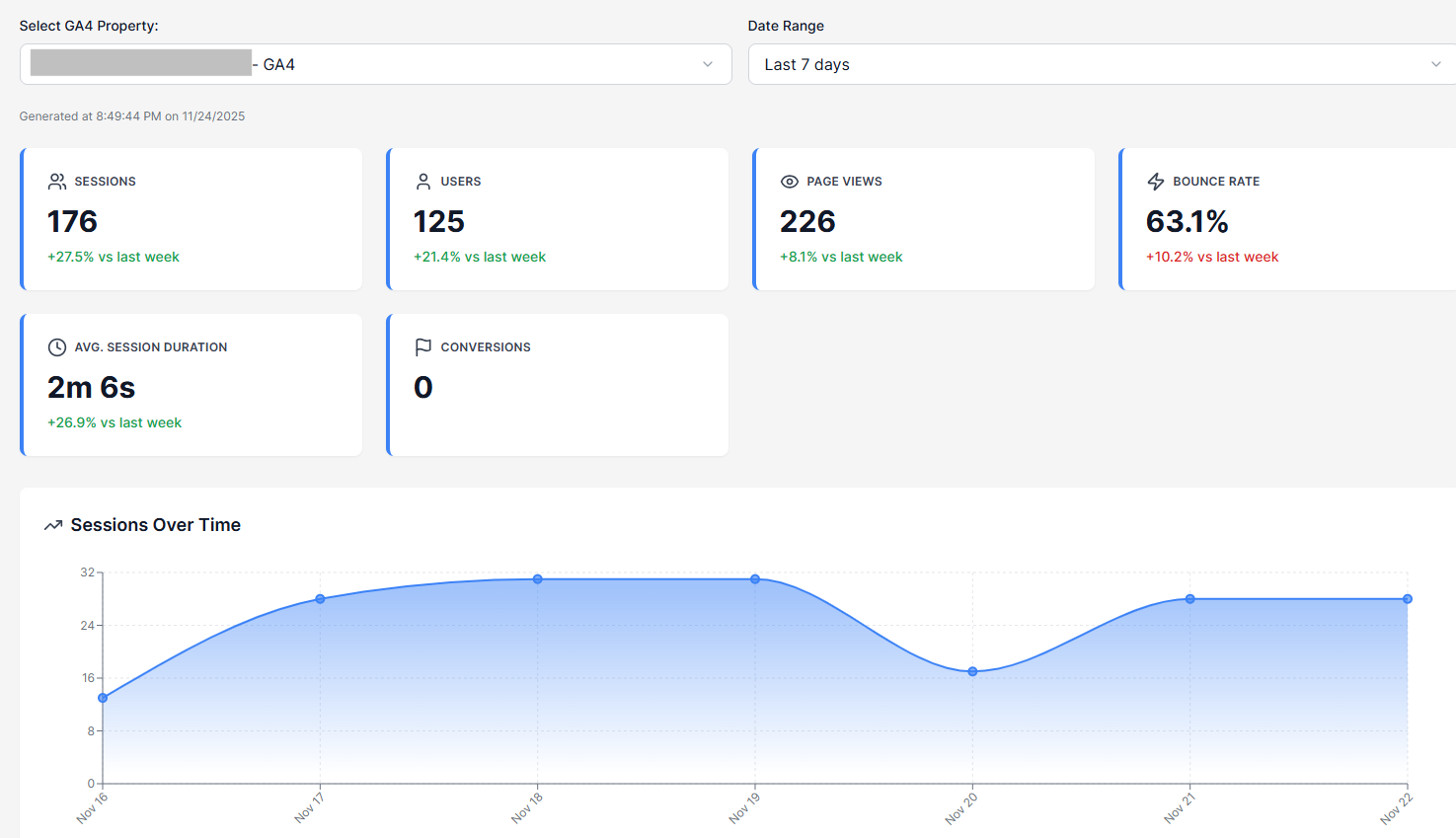Select the Nov 18 data point

[x=538, y=579]
